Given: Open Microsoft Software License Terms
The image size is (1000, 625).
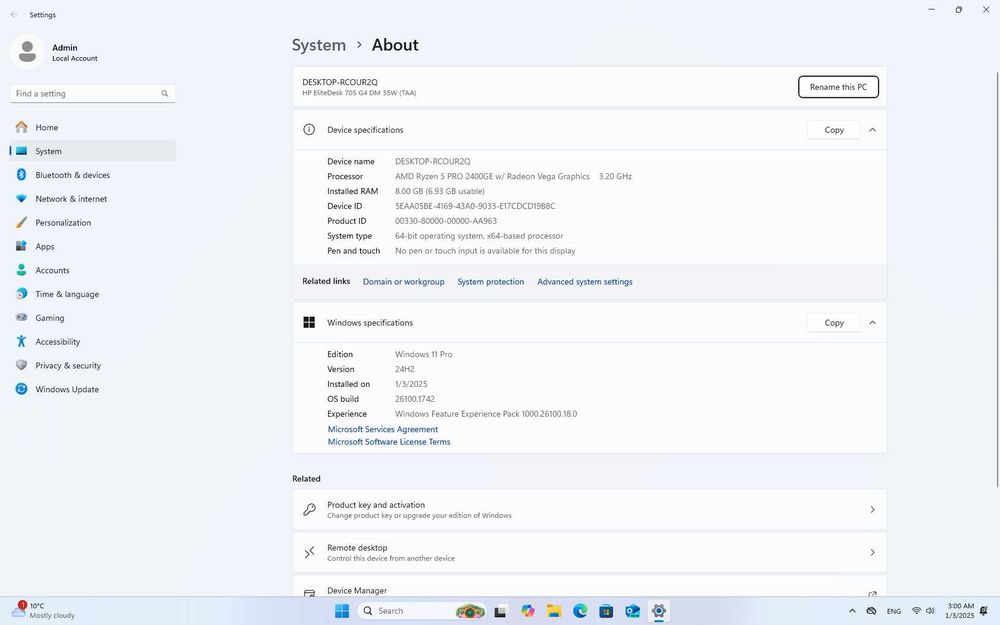Looking at the screenshot, I should 389,442.
